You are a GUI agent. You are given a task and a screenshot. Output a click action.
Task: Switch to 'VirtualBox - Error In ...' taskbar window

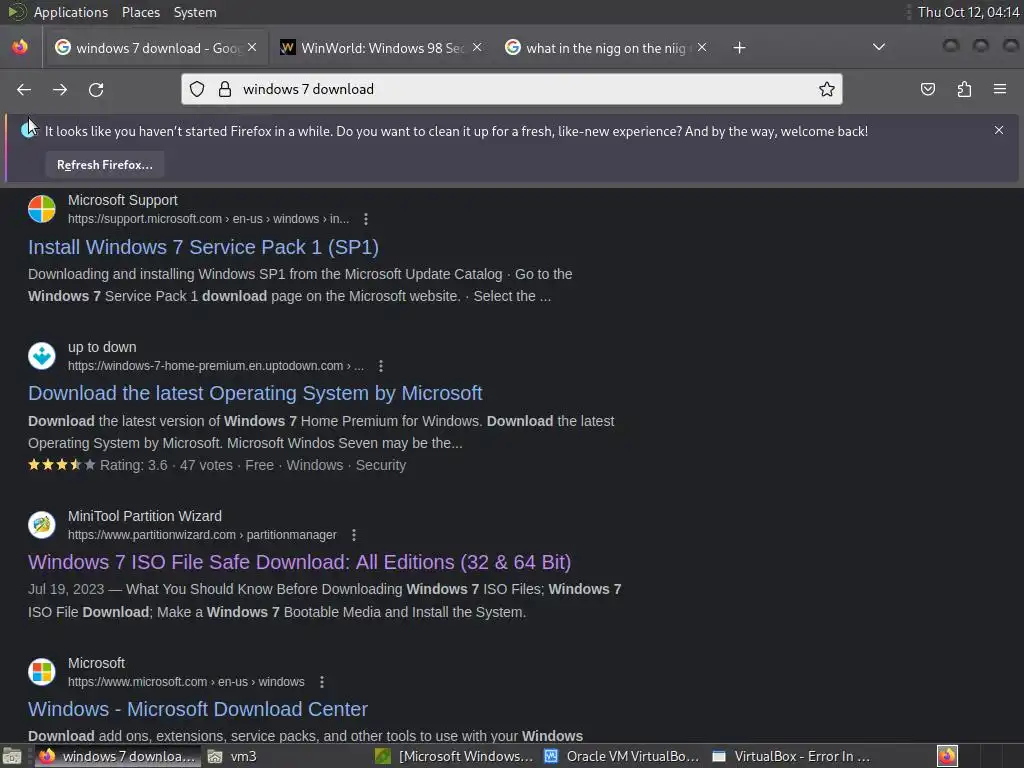[791, 756]
